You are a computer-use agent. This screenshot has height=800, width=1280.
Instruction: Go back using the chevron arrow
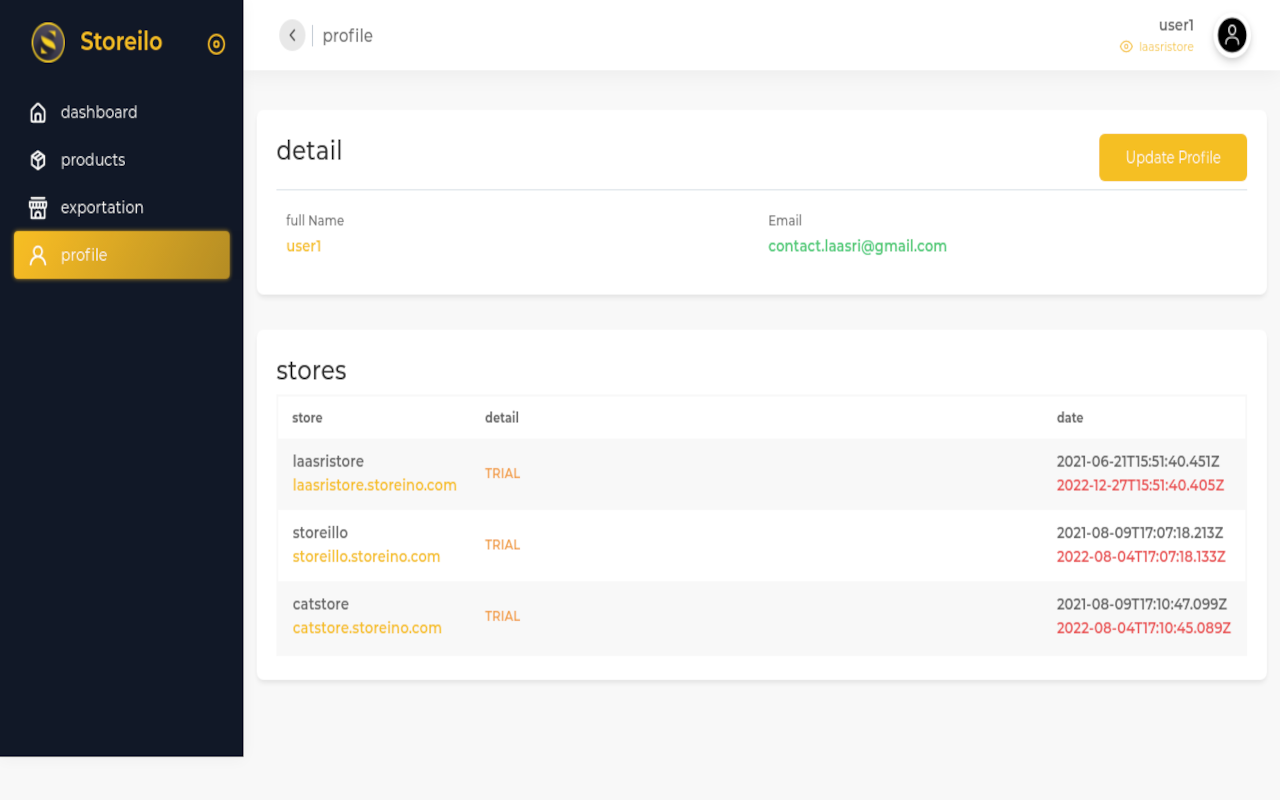click(291, 35)
